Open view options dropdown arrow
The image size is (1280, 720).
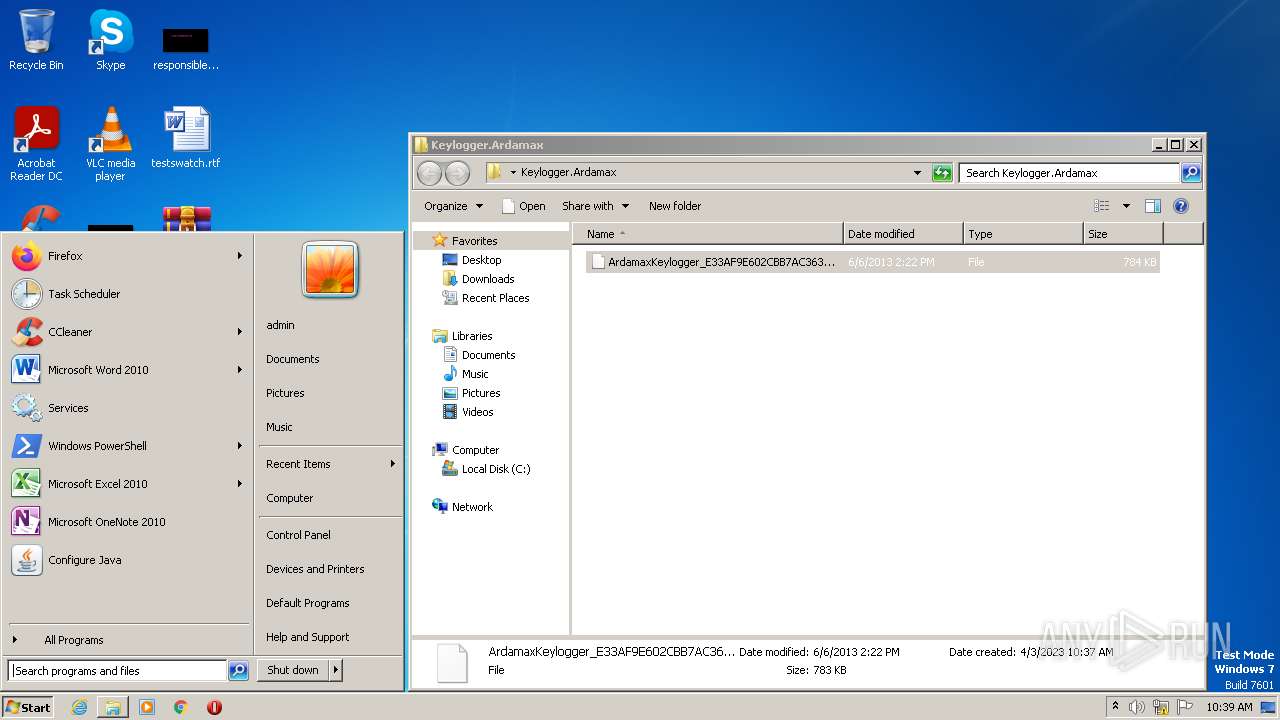[1126, 206]
